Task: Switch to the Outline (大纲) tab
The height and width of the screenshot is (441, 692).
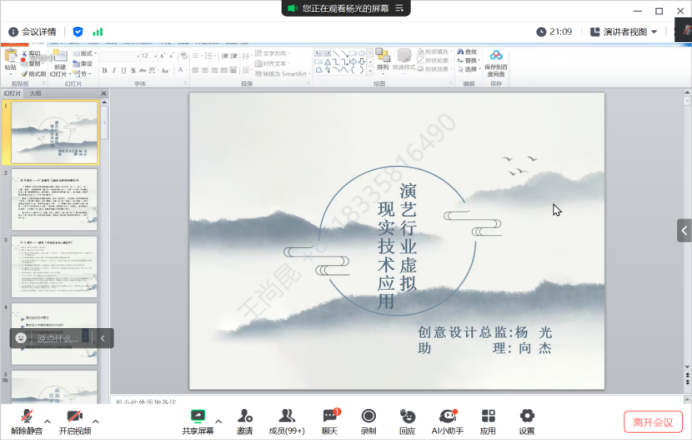Action: [x=36, y=93]
